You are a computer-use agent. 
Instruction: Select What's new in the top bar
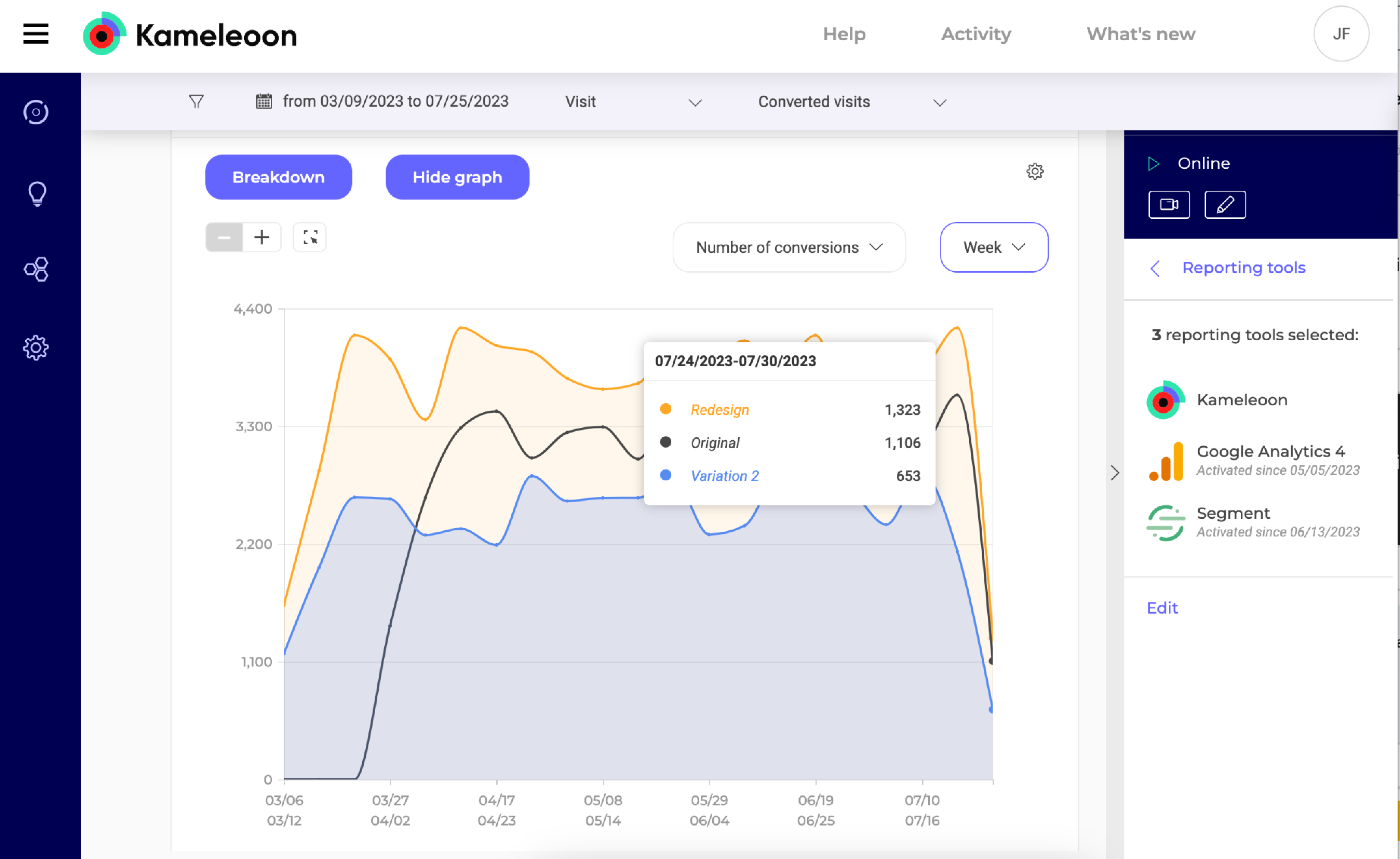pos(1140,34)
